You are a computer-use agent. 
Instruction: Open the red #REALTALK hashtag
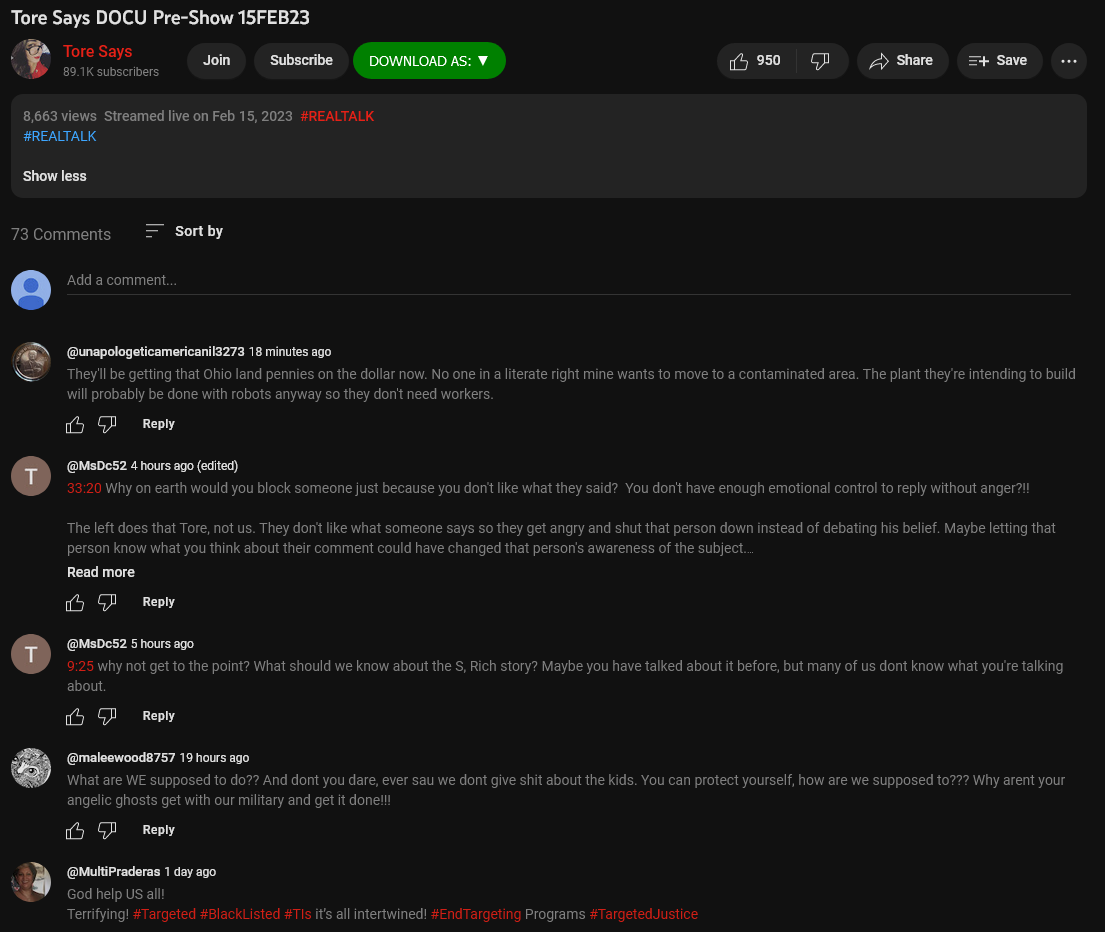[337, 116]
